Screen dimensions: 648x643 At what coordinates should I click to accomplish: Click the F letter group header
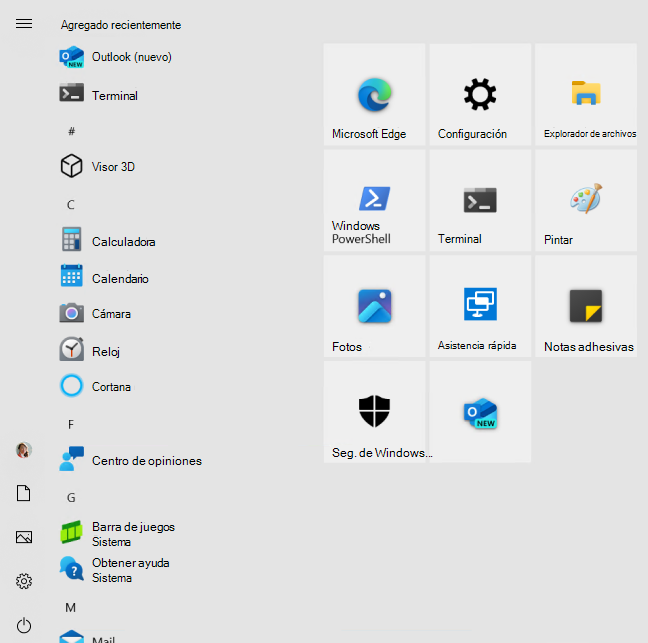click(x=71, y=424)
